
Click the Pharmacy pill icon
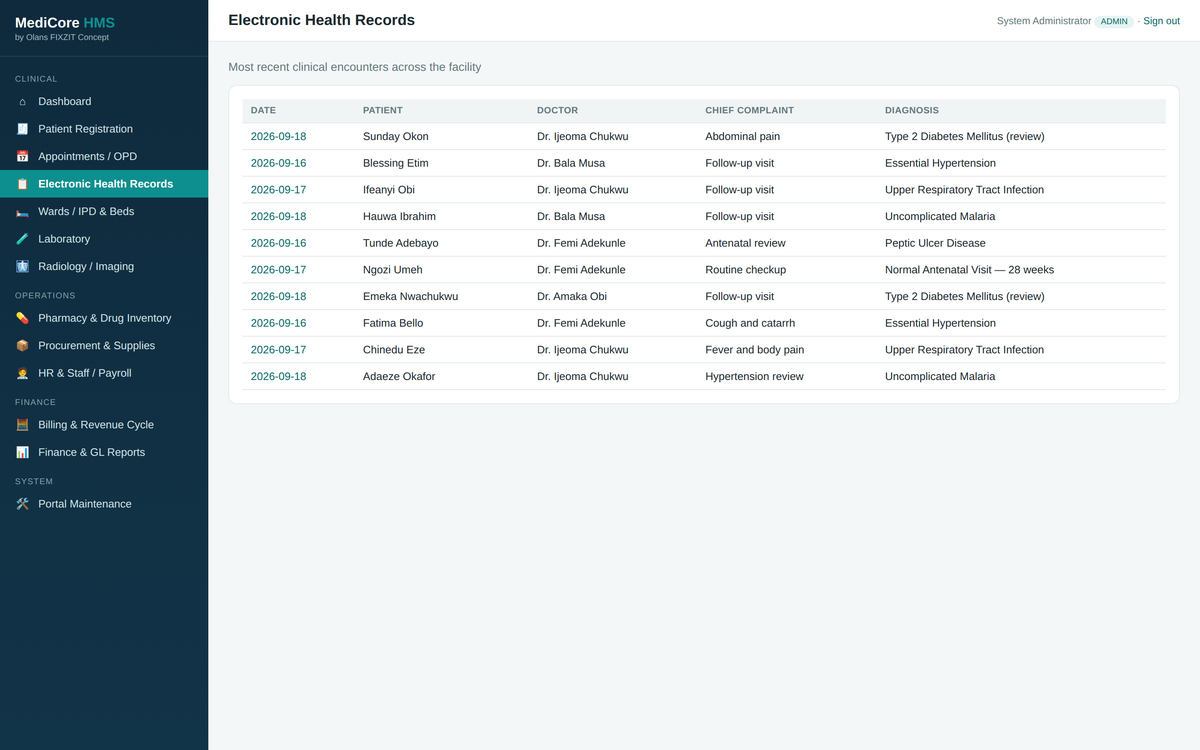pos(22,318)
